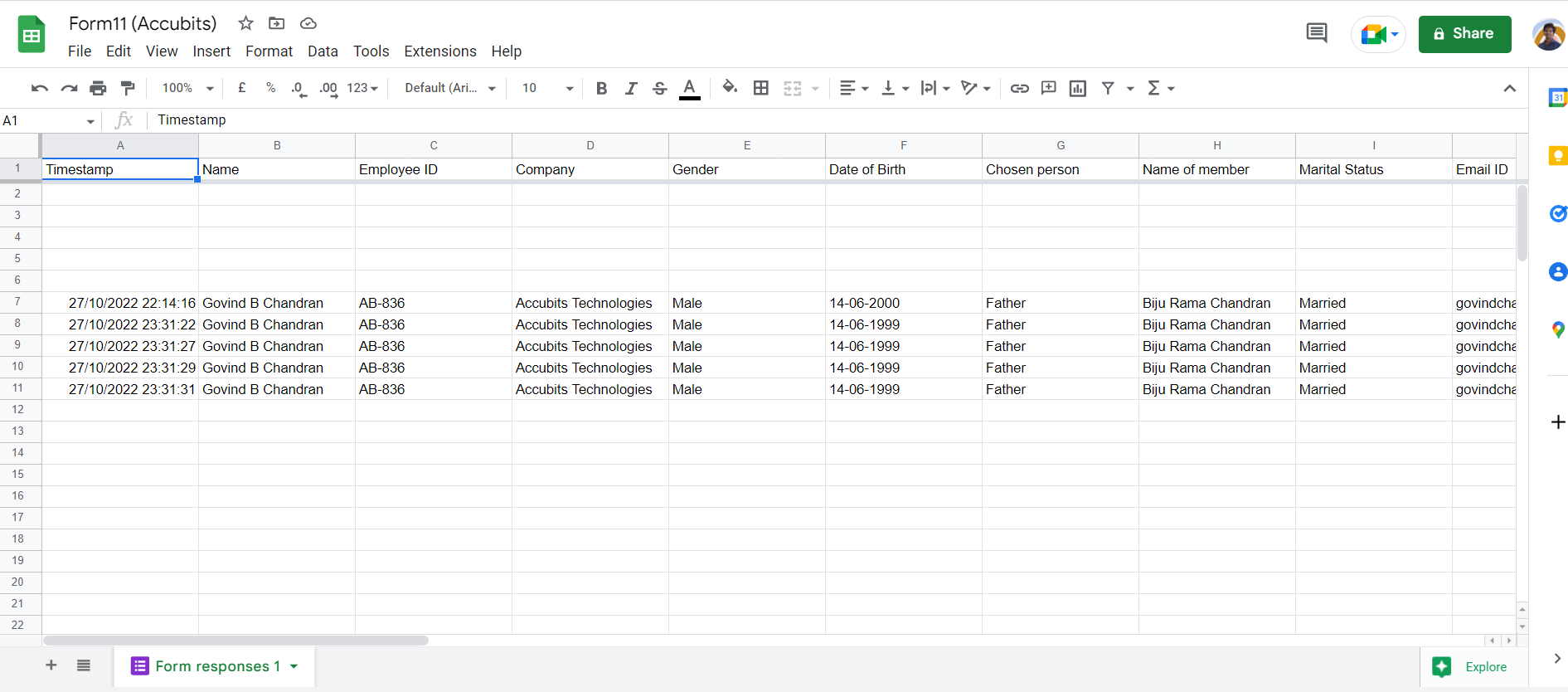This screenshot has width=1568, height=692.
Task: Toggle bold formatting
Action: click(602, 88)
